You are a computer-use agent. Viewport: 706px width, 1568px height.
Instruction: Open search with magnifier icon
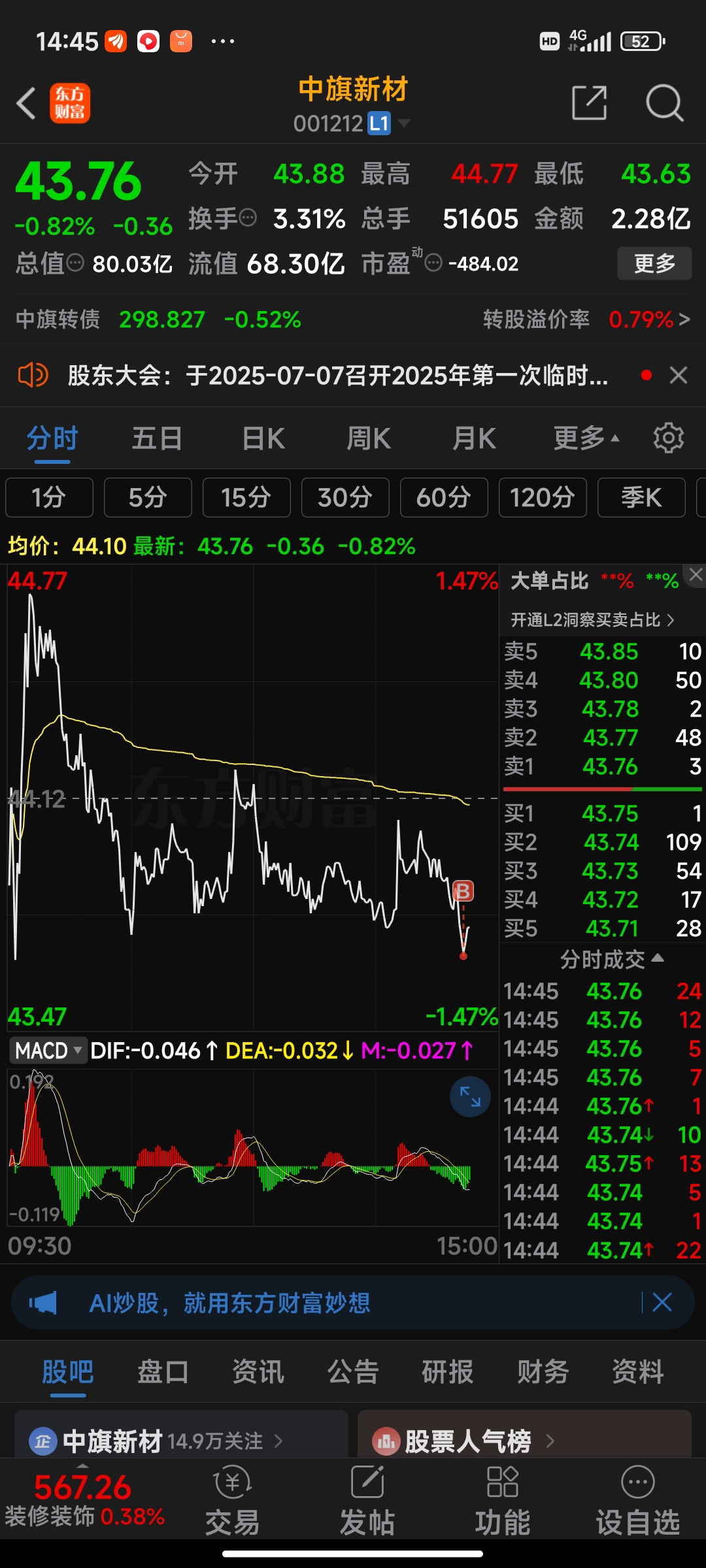point(665,103)
